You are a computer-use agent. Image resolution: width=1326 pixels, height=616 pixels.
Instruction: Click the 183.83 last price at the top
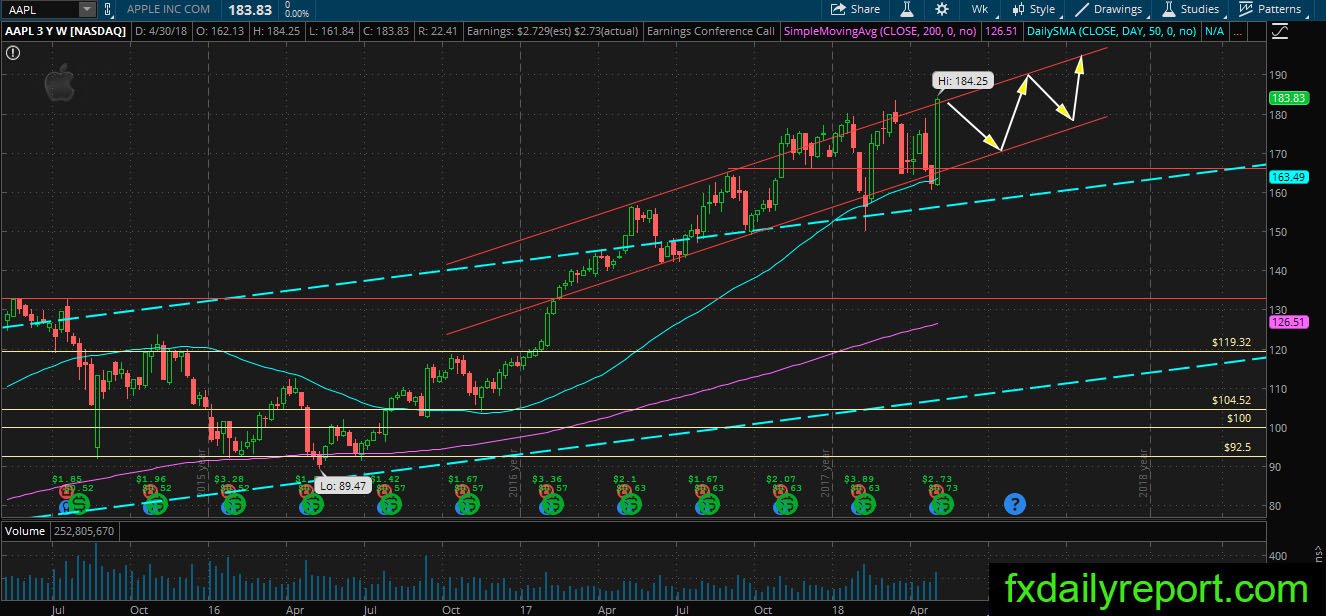pyautogui.click(x=251, y=8)
